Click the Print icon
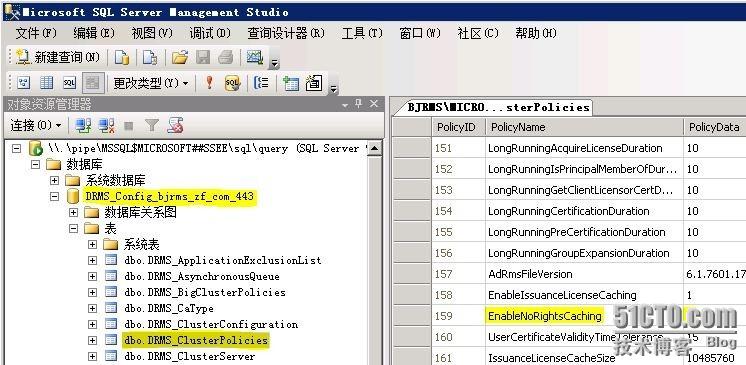Viewport: 746px width, 365px height. pyautogui.click(x=226, y=58)
